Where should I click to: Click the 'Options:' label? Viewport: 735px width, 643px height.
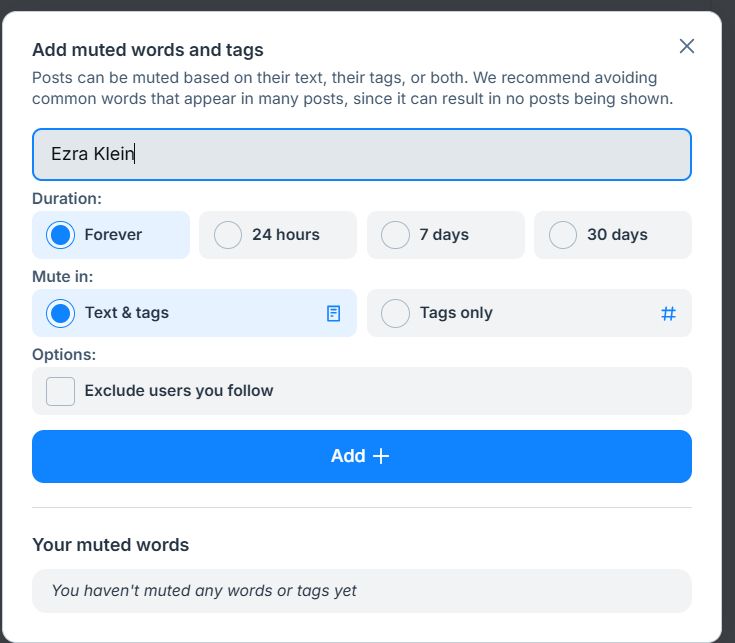pos(64,355)
